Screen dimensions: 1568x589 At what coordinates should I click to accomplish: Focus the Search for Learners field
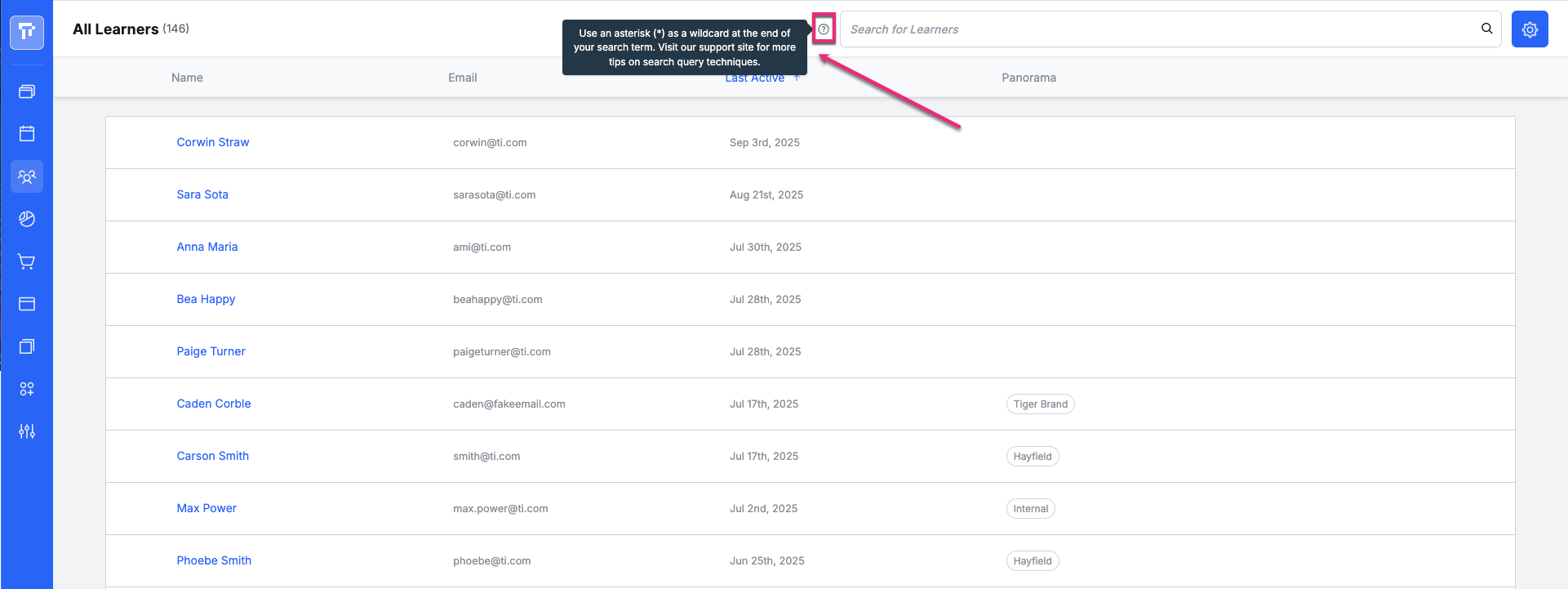[1170, 29]
